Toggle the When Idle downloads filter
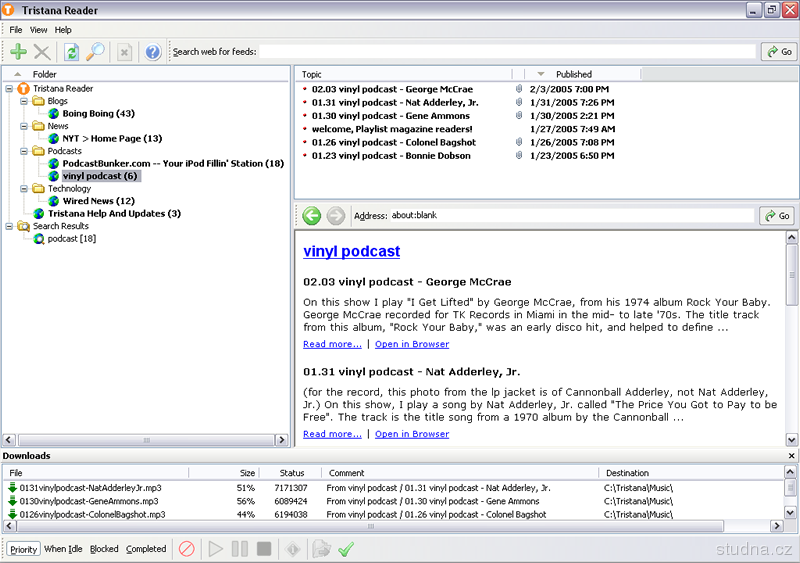This screenshot has height=563, width=800. coord(63,549)
